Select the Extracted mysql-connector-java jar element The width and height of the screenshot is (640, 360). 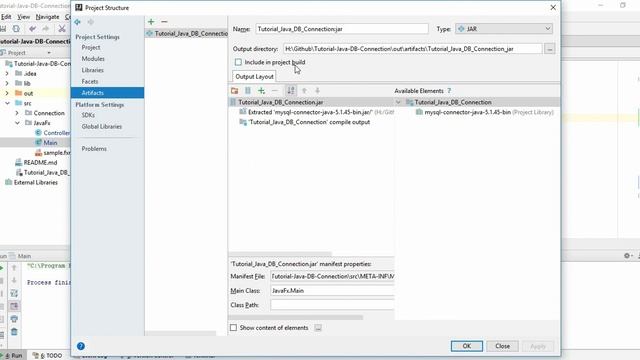point(316,112)
